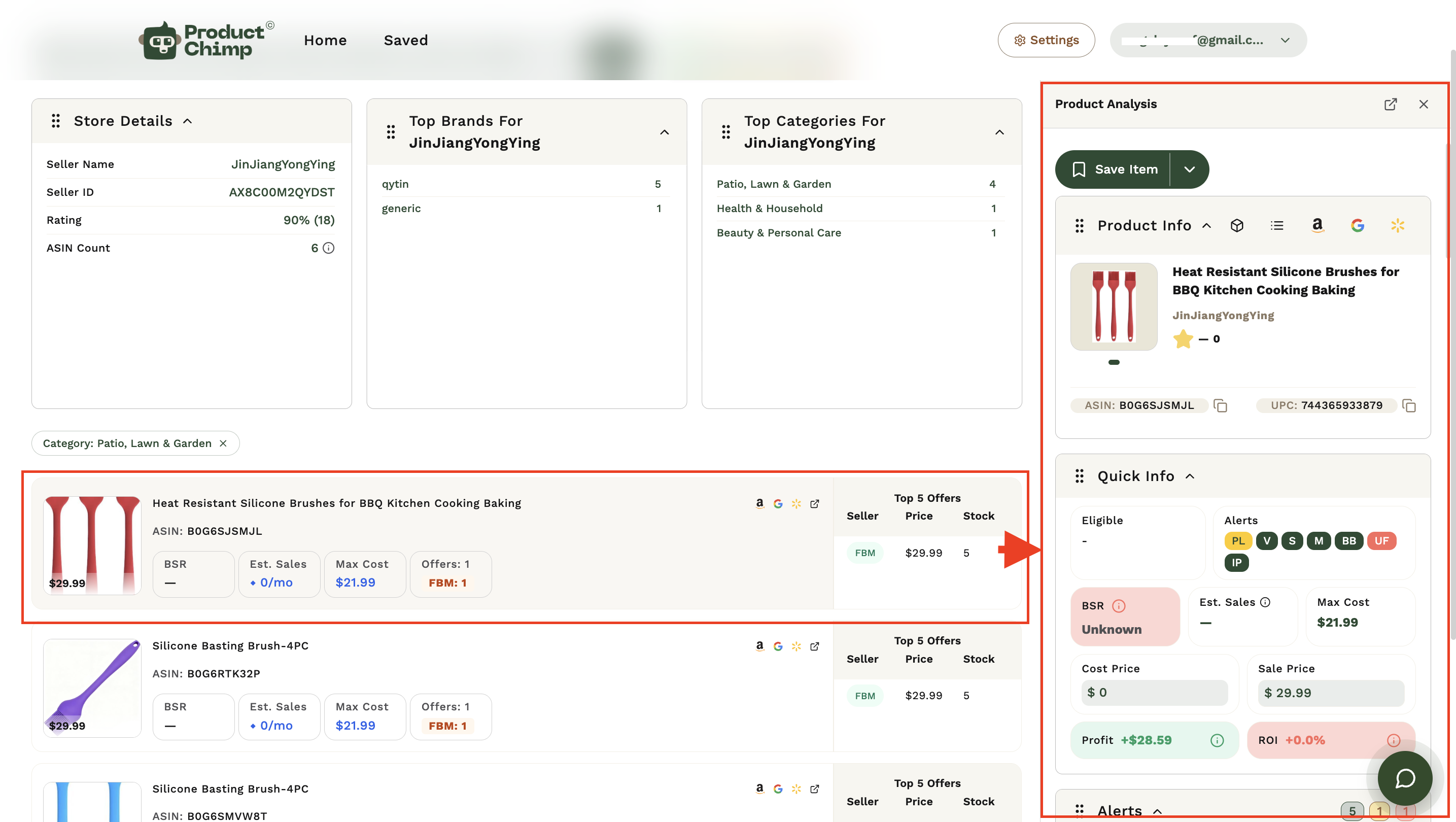Grab the Quick Info drag handle
The width and height of the screenshot is (1456, 822).
[x=1079, y=476]
